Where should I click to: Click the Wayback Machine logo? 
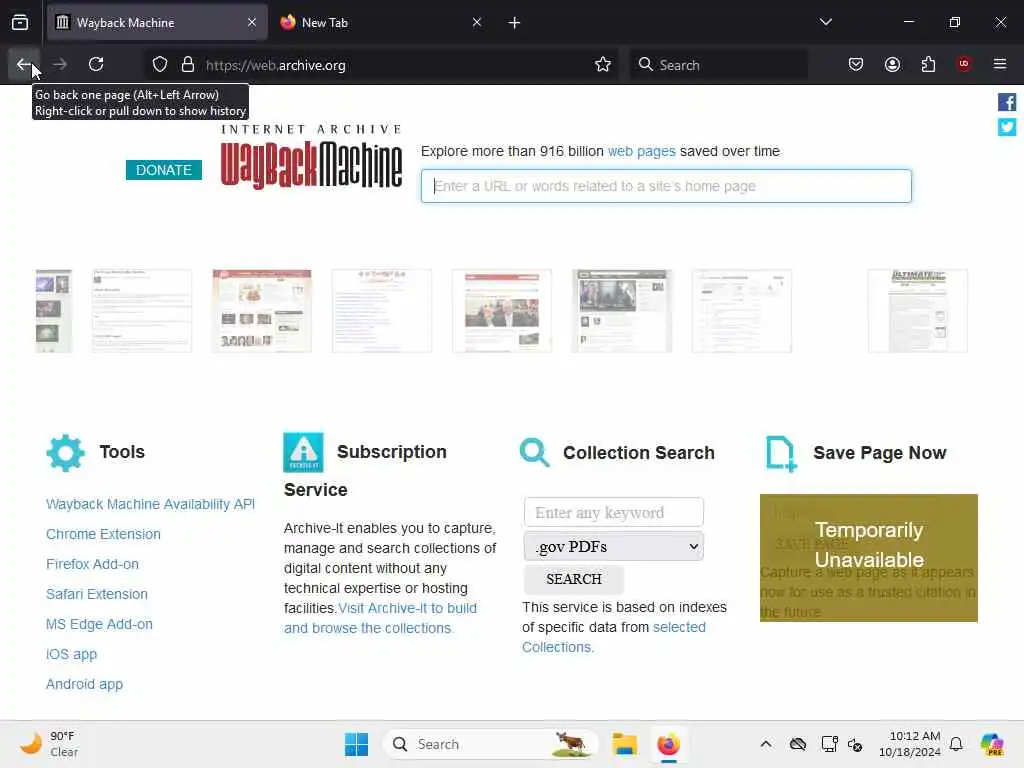(x=312, y=157)
